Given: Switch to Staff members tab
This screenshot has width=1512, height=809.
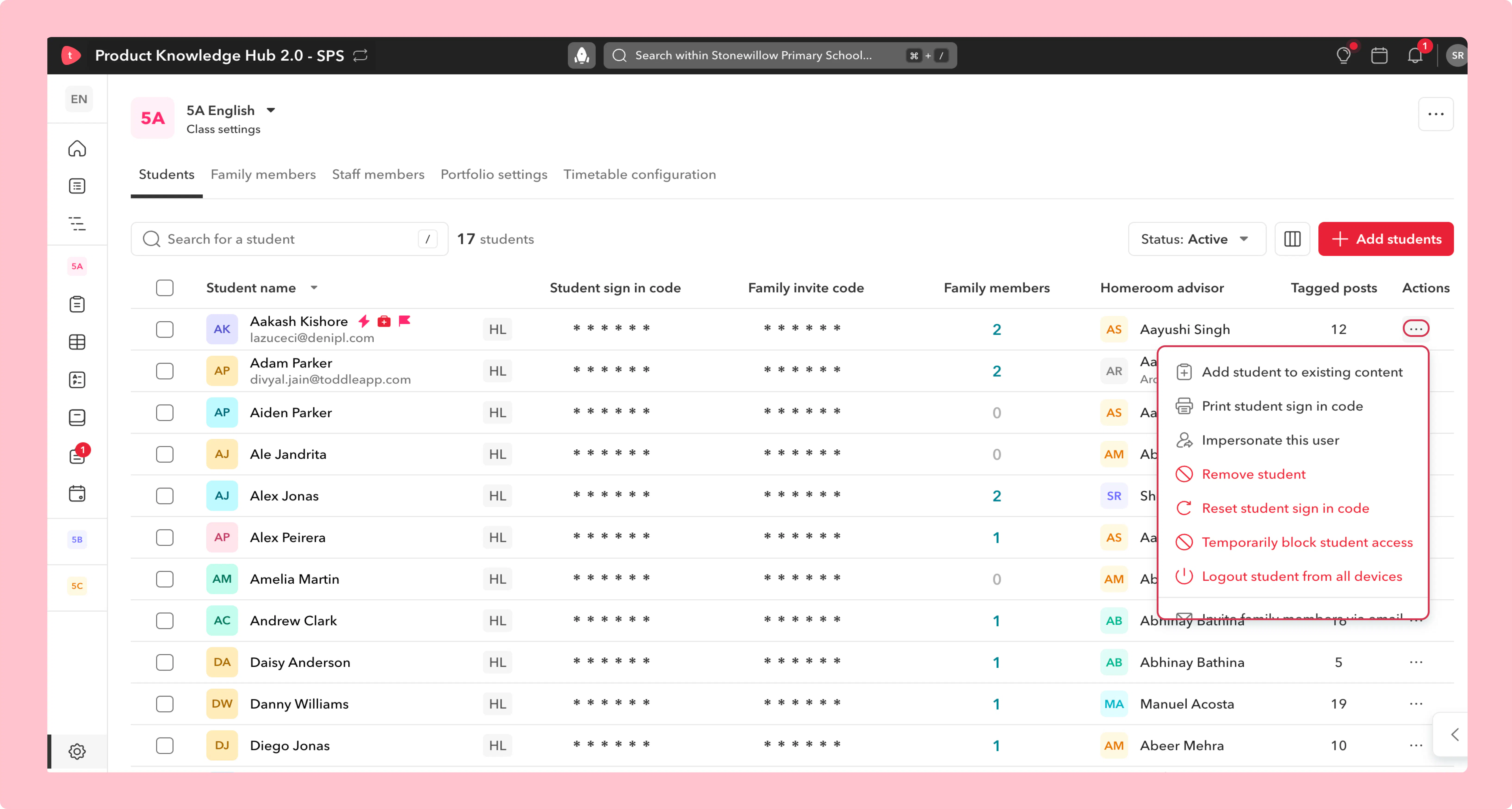Looking at the screenshot, I should coord(378,174).
